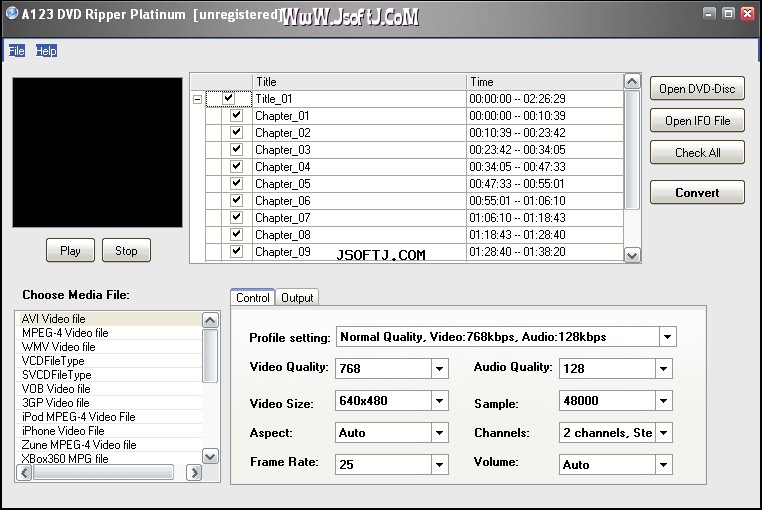Maximize the DVD Ripper window

(728, 14)
